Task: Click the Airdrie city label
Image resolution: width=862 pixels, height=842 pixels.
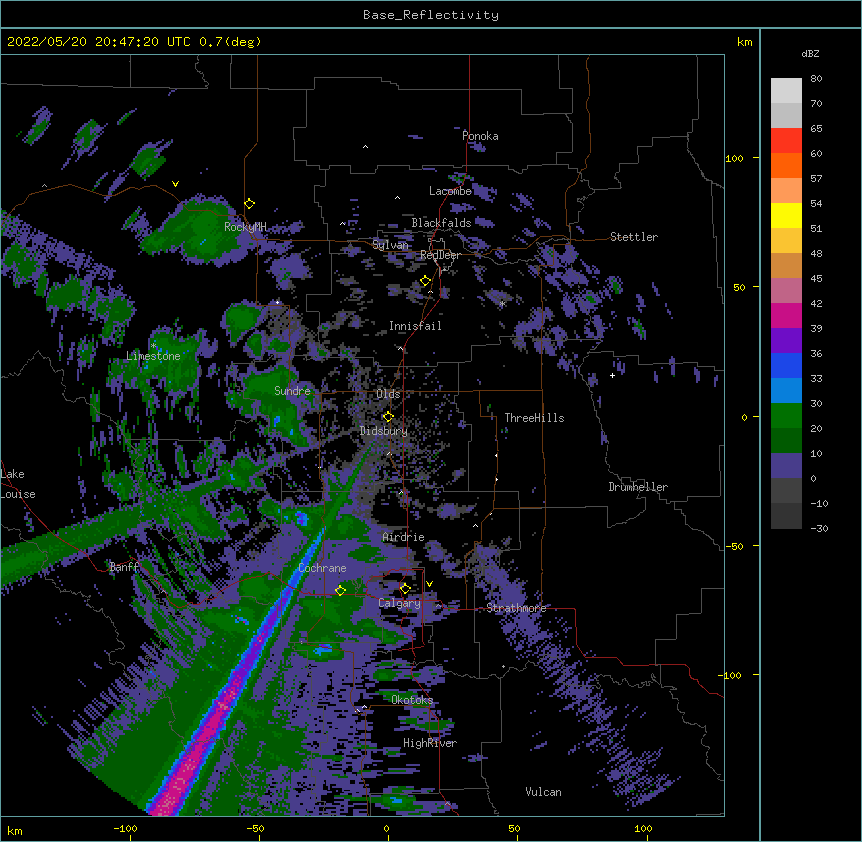Action: click(404, 537)
